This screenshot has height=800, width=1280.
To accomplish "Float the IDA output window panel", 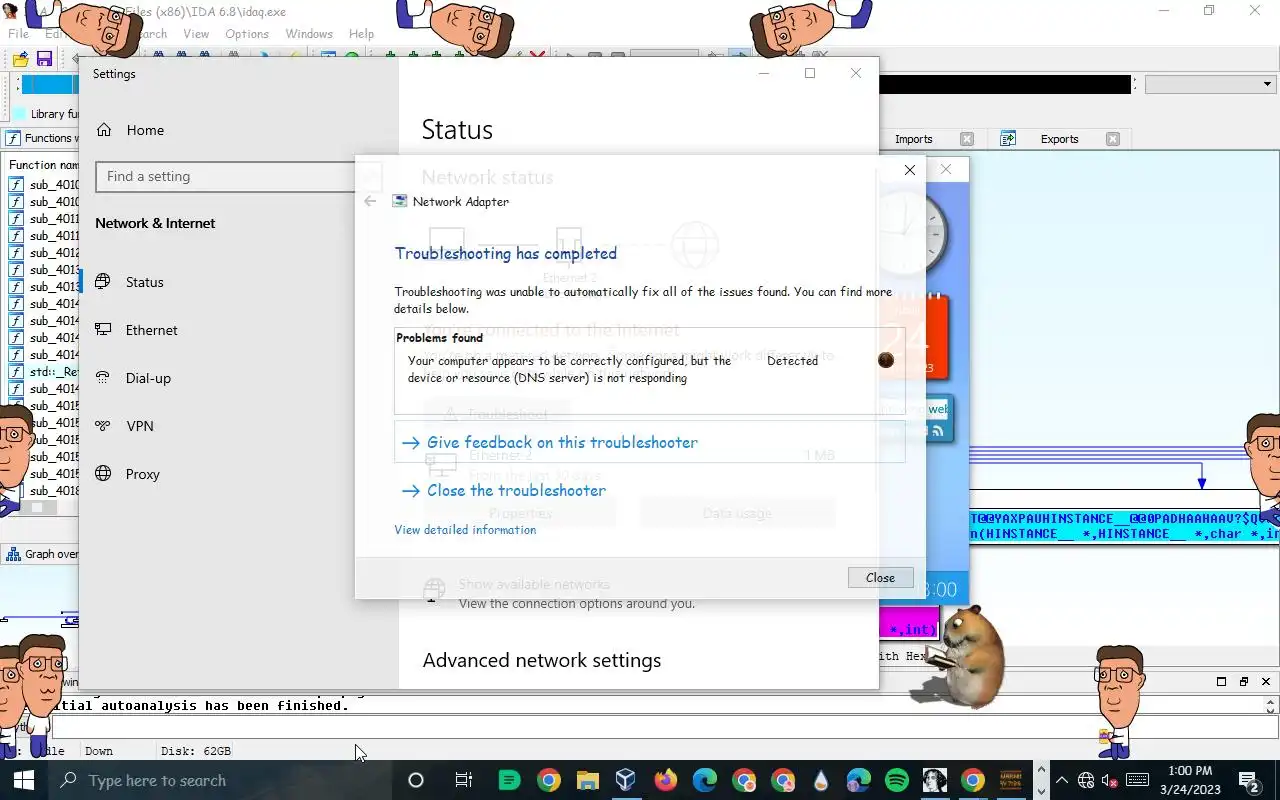I will point(1243,681).
